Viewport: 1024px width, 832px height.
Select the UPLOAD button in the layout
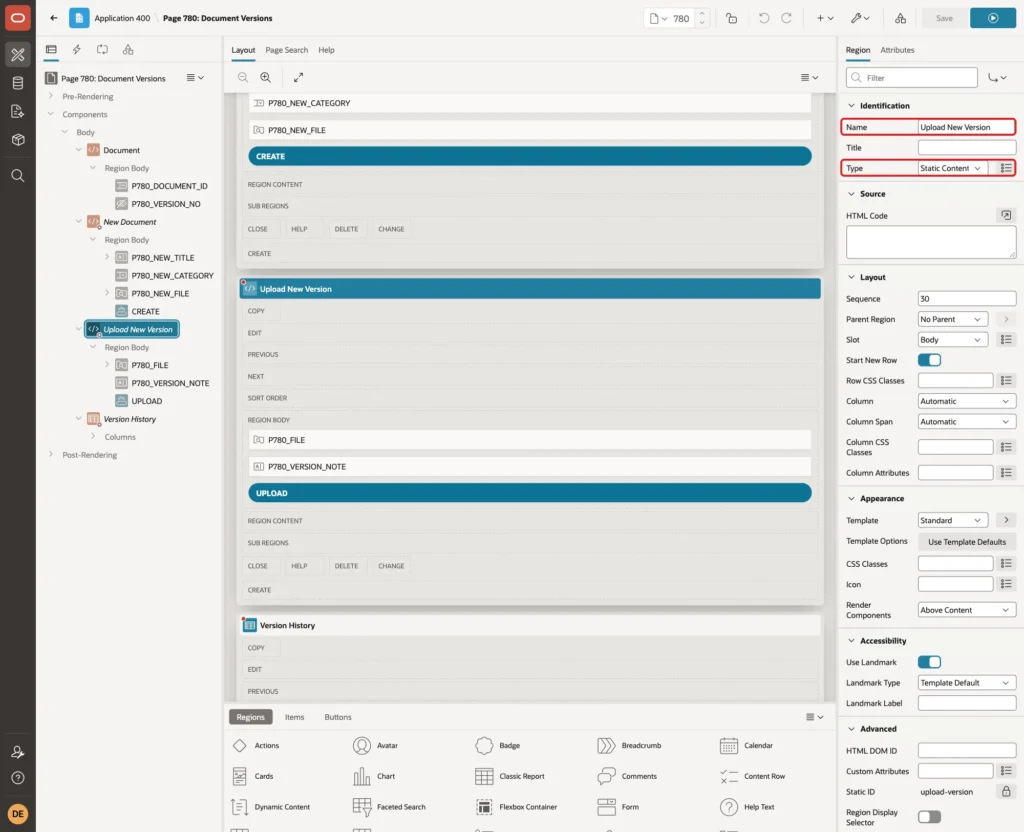(530, 493)
